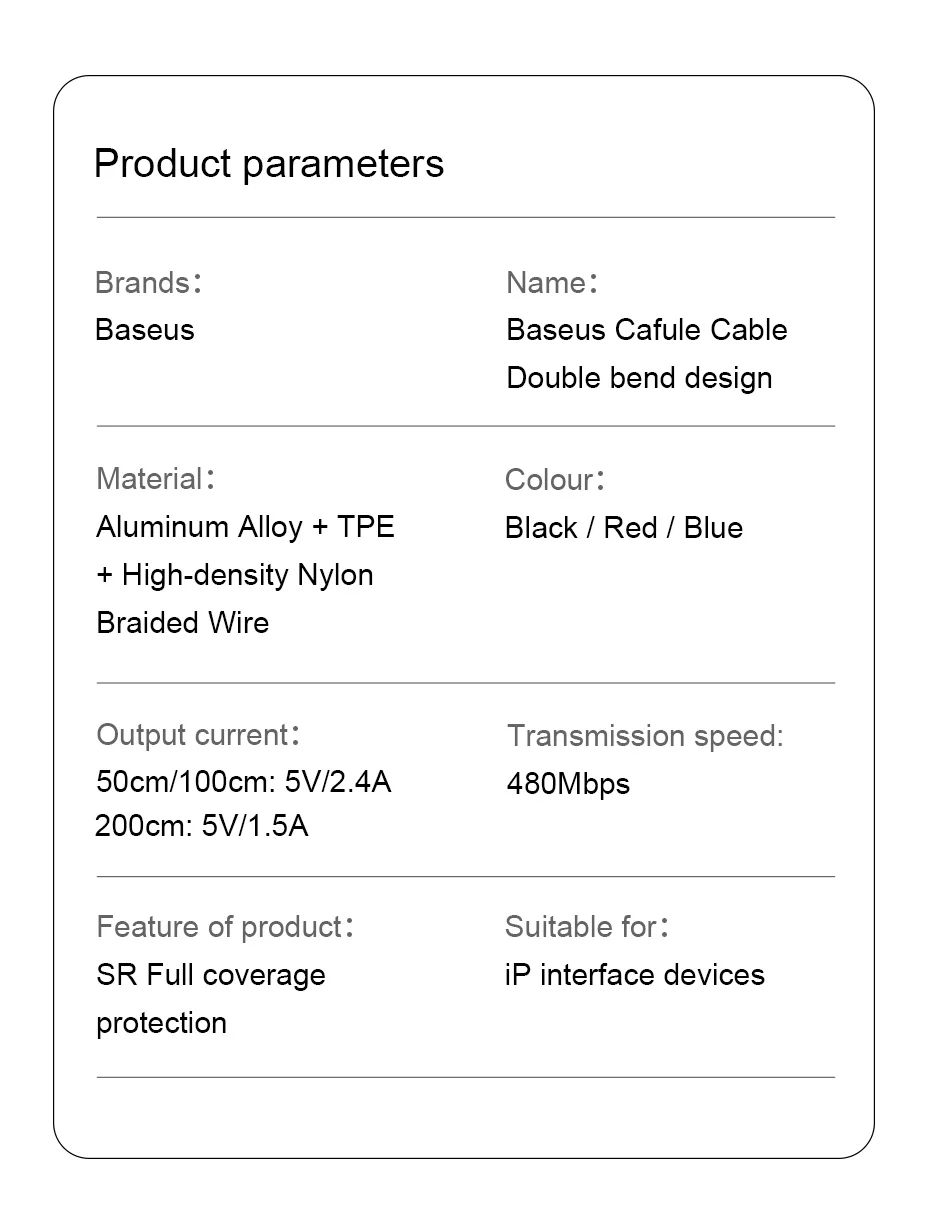Click Black / Red / Blue value

tap(624, 528)
